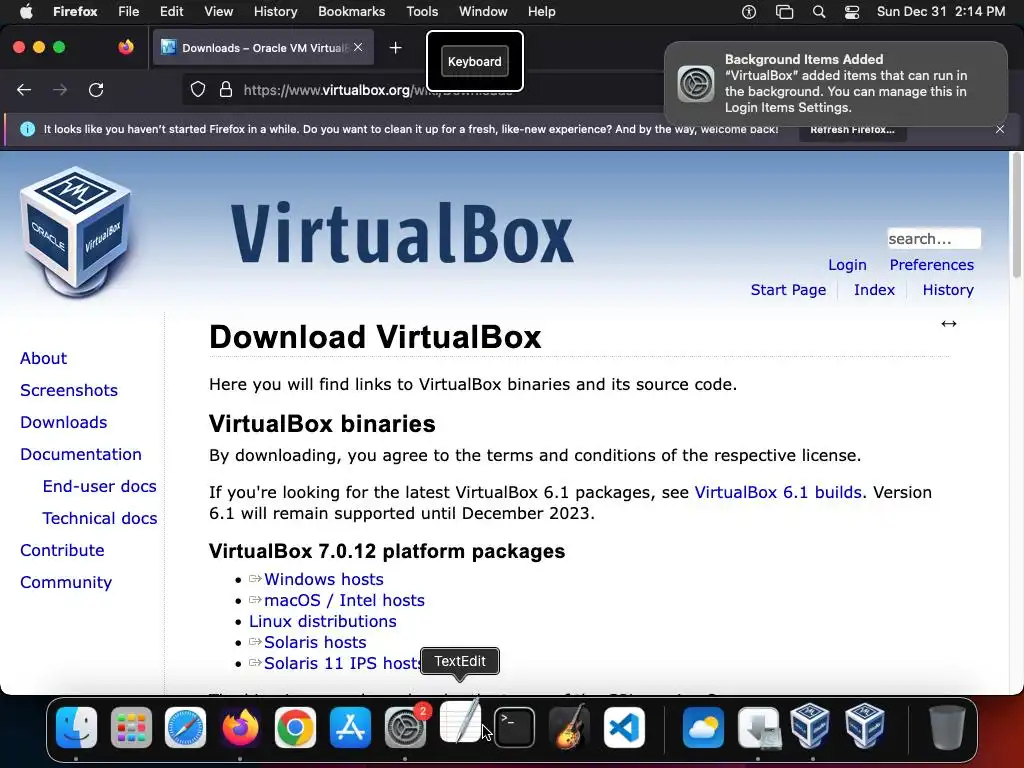Open the Preferences link
Image resolution: width=1024 pixels, height=768 pixels.
(931, 265)
